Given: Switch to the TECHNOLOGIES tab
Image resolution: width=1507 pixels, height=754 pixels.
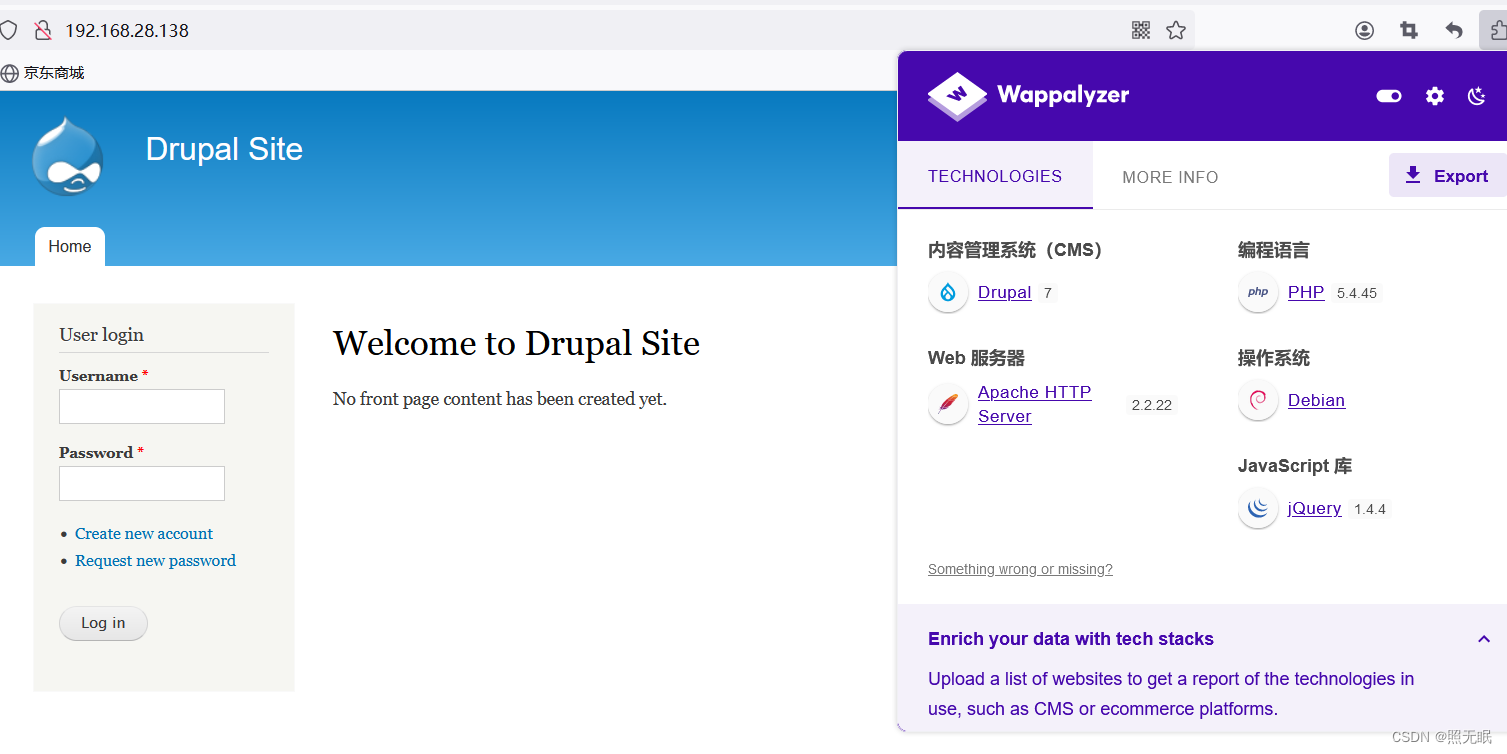Looking at the screenshot, I should pos(995,176).
